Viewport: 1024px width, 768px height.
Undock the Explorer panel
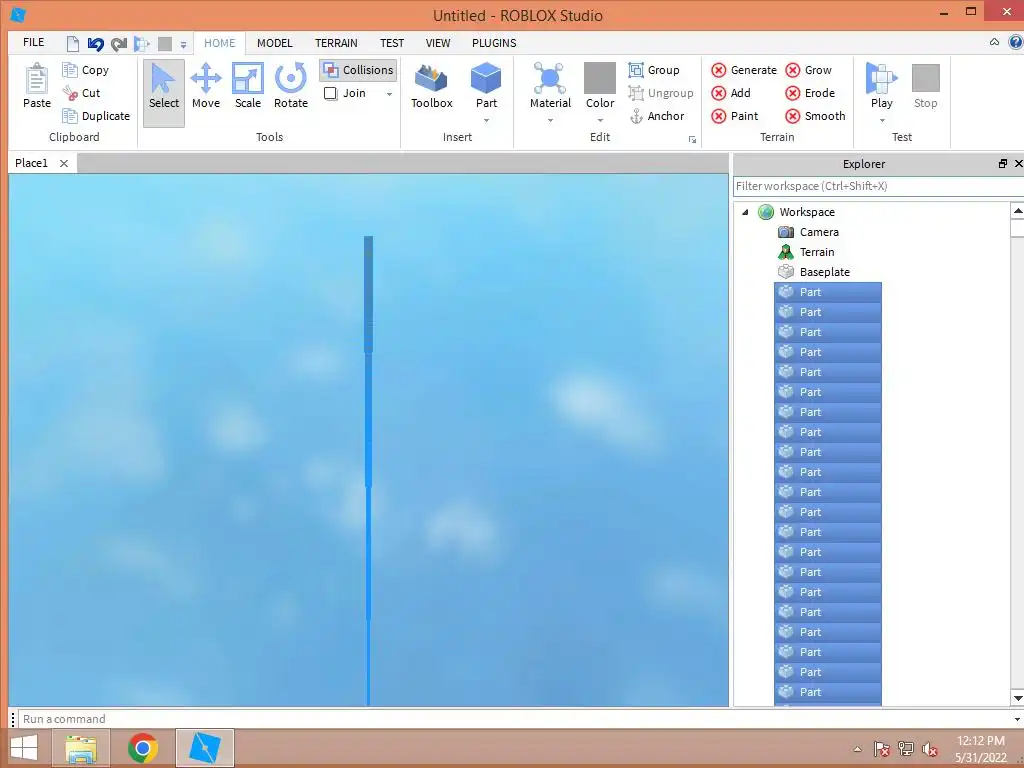[x=1002, y=164]
